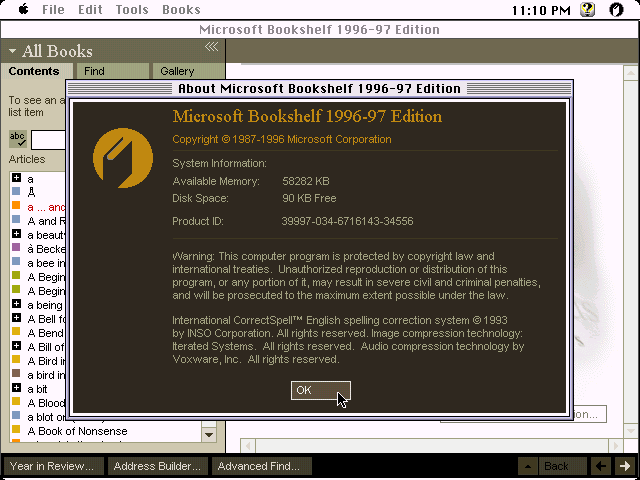The width and height of the screenshot is (640, 480).
Task: Open the Edit menu
Action: click(90, 10)
